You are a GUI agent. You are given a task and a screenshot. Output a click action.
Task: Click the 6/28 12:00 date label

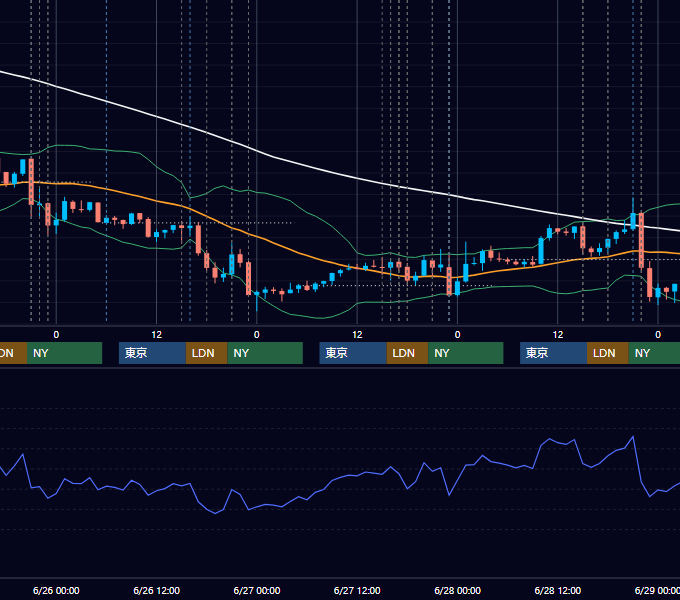558,590
